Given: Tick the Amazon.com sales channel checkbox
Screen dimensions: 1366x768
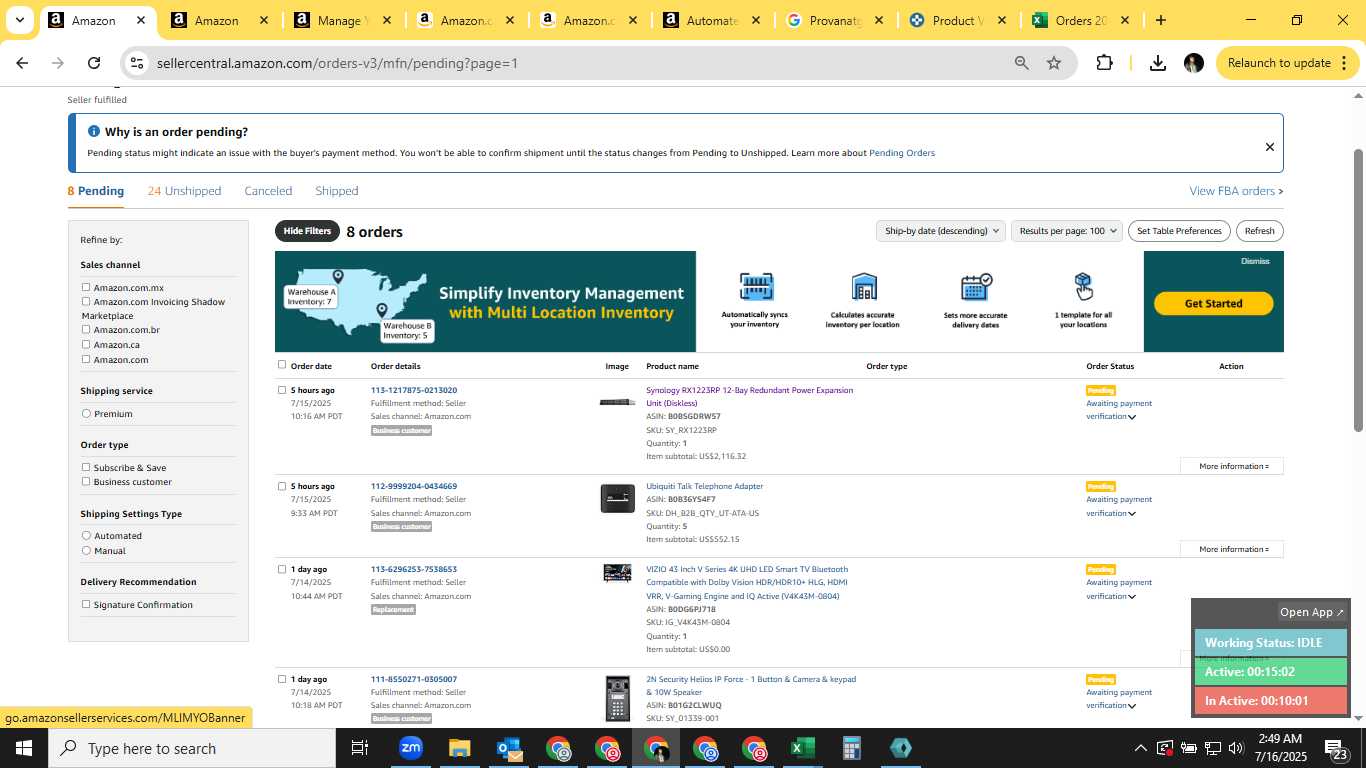Looking at the screenshot, I should (86, 359).
